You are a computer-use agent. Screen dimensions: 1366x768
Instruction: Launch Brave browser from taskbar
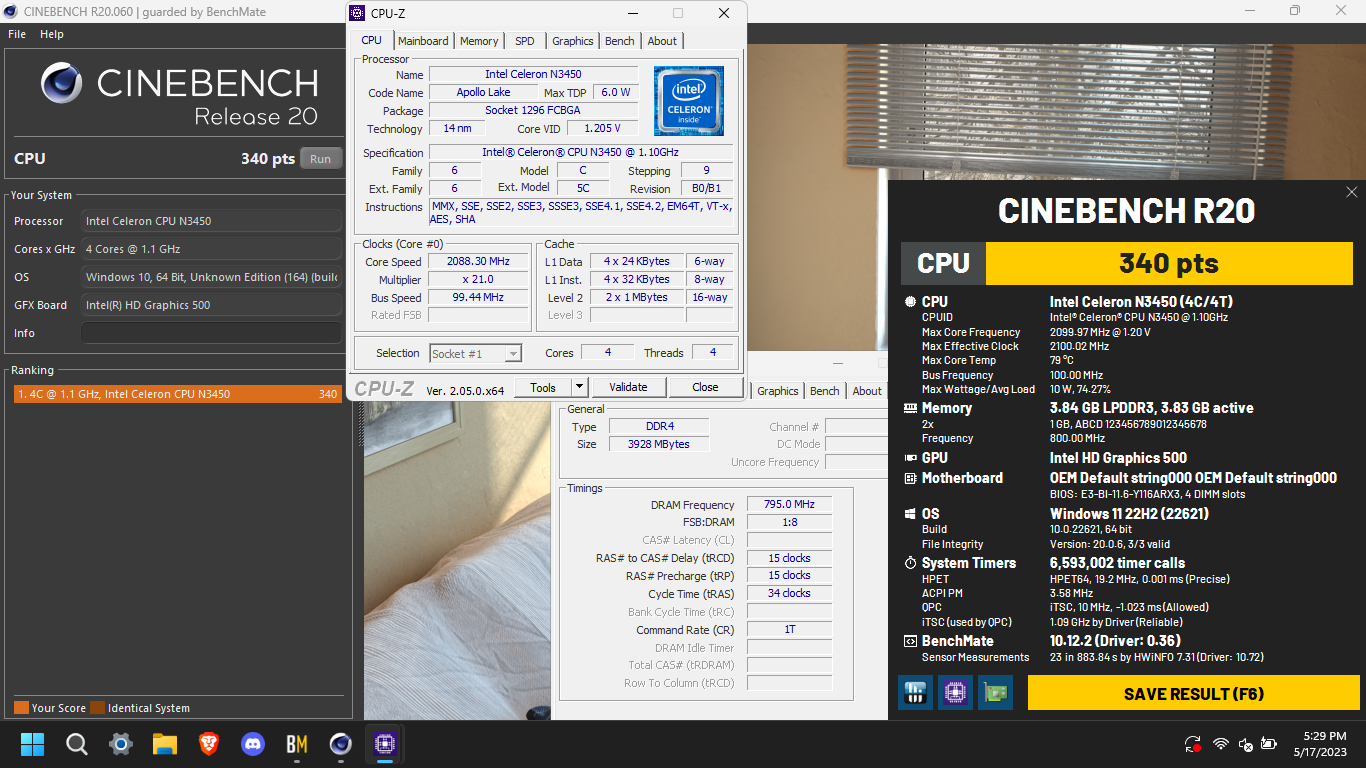coord(209,744)
